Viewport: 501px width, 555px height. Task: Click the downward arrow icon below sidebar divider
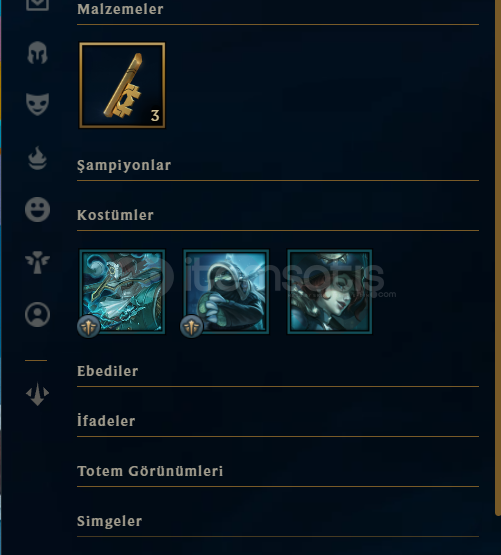37,394
